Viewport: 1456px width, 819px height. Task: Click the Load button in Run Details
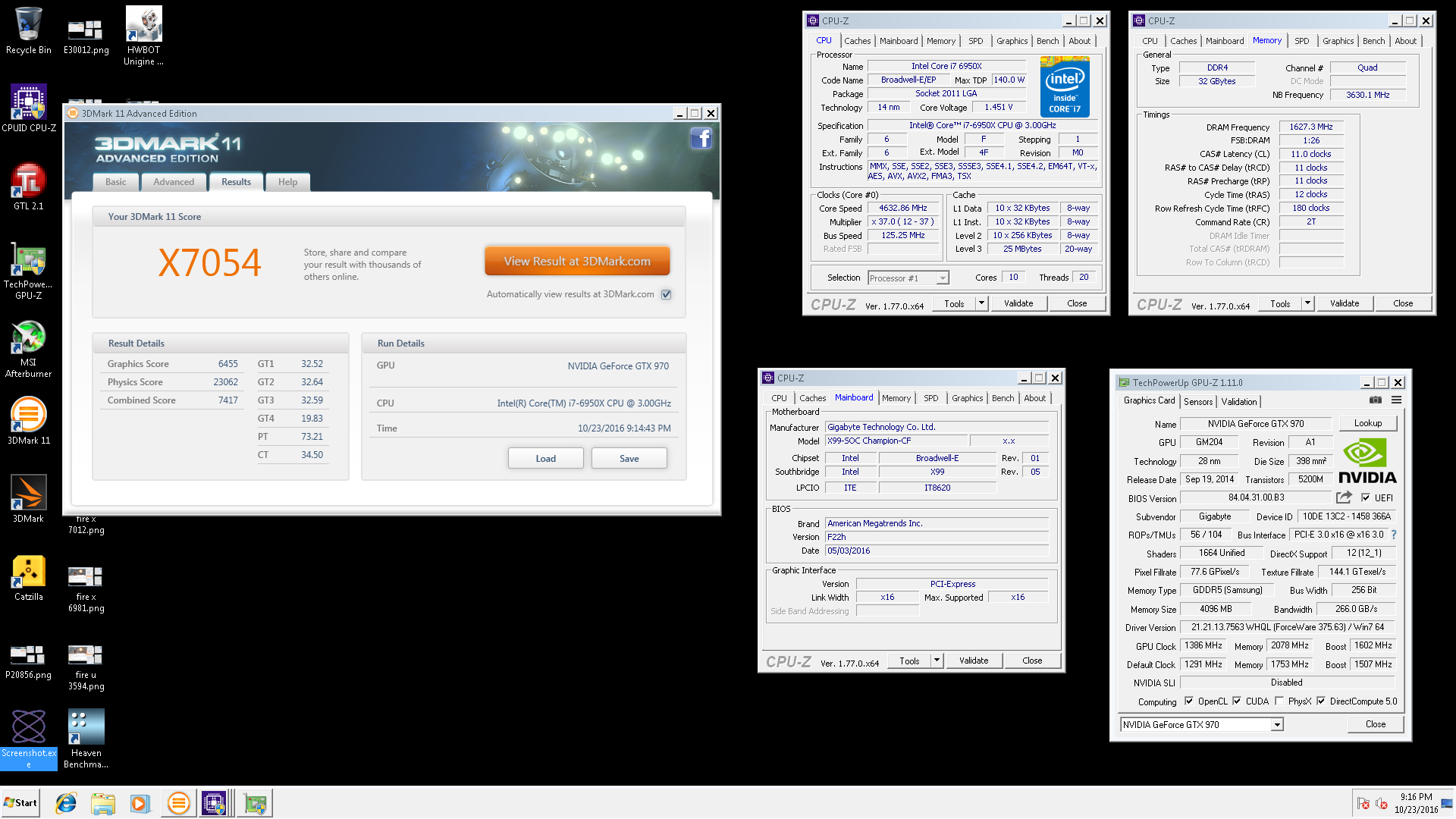pyautogui.click(x=546, y=458)
